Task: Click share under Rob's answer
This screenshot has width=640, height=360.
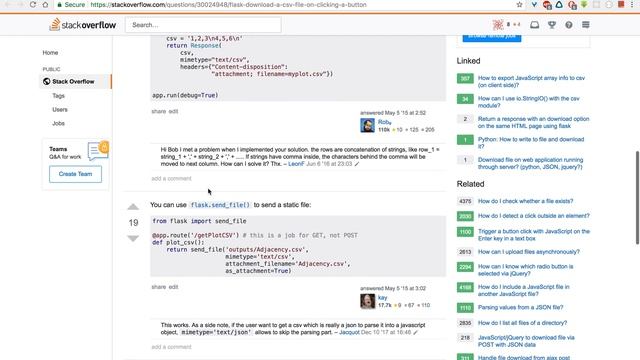Action: tap(158, 111)
